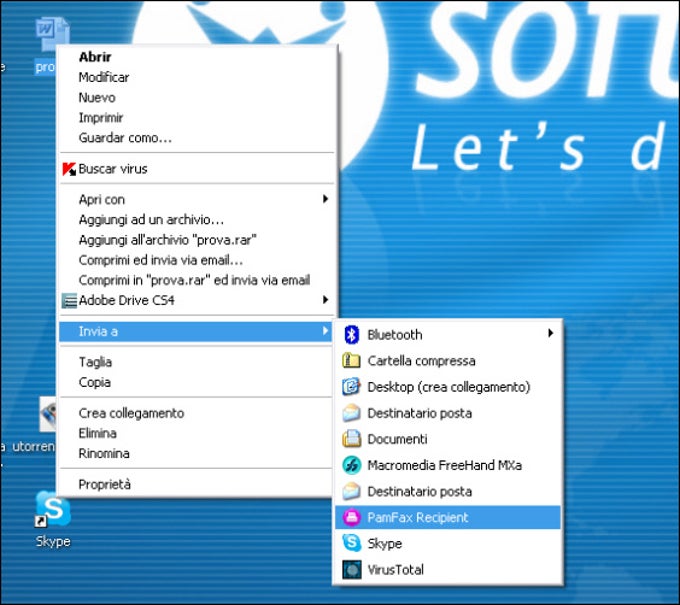
Task: Select the Documenti label in submenu
Action: (x=397, y=439)
